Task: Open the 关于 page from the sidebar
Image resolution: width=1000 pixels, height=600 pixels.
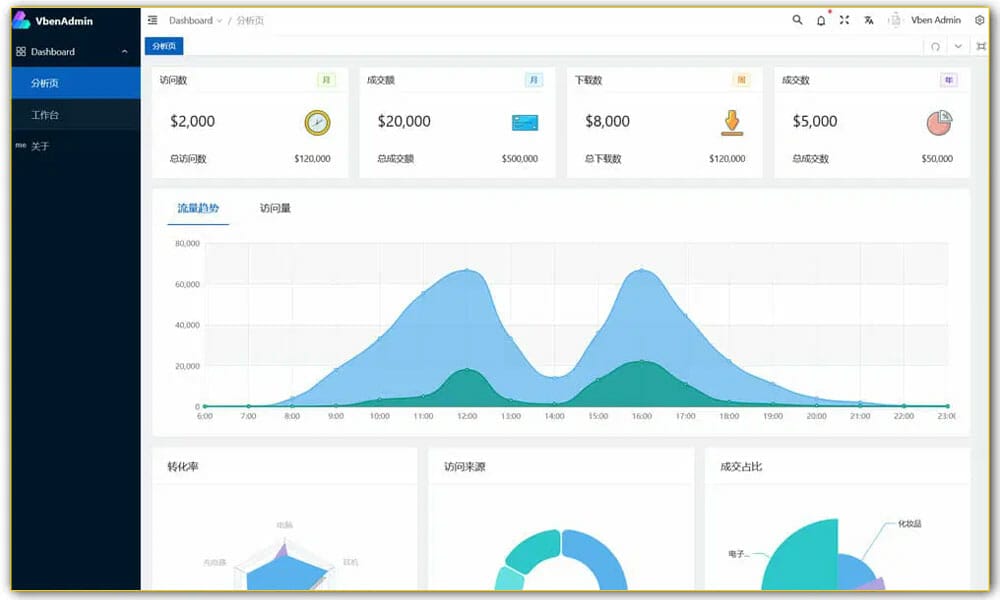Action: (38, 145)
